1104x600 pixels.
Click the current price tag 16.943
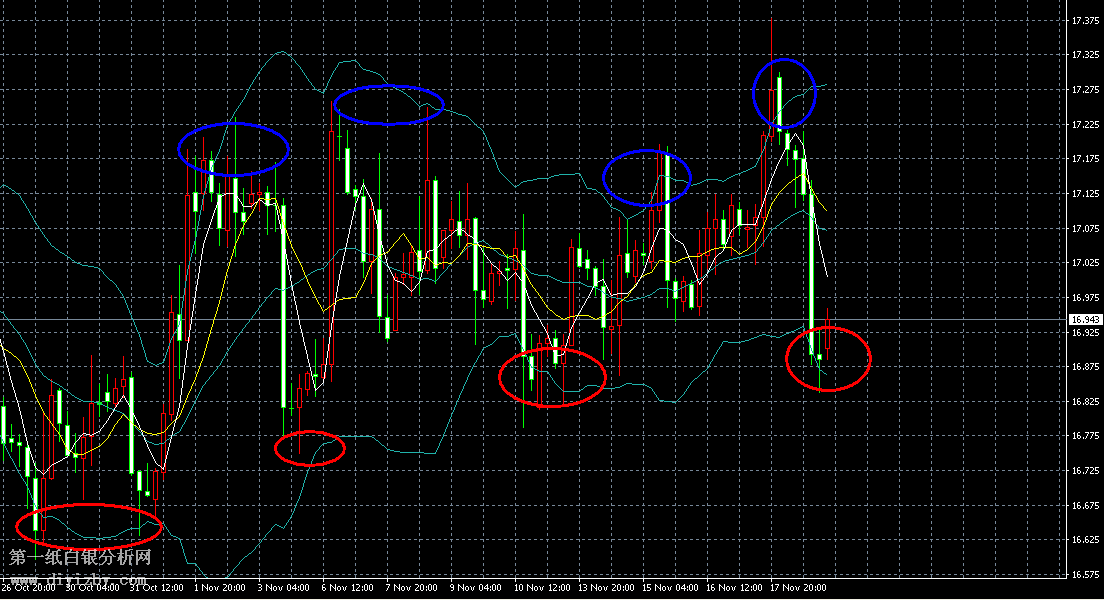[1085, 320]
